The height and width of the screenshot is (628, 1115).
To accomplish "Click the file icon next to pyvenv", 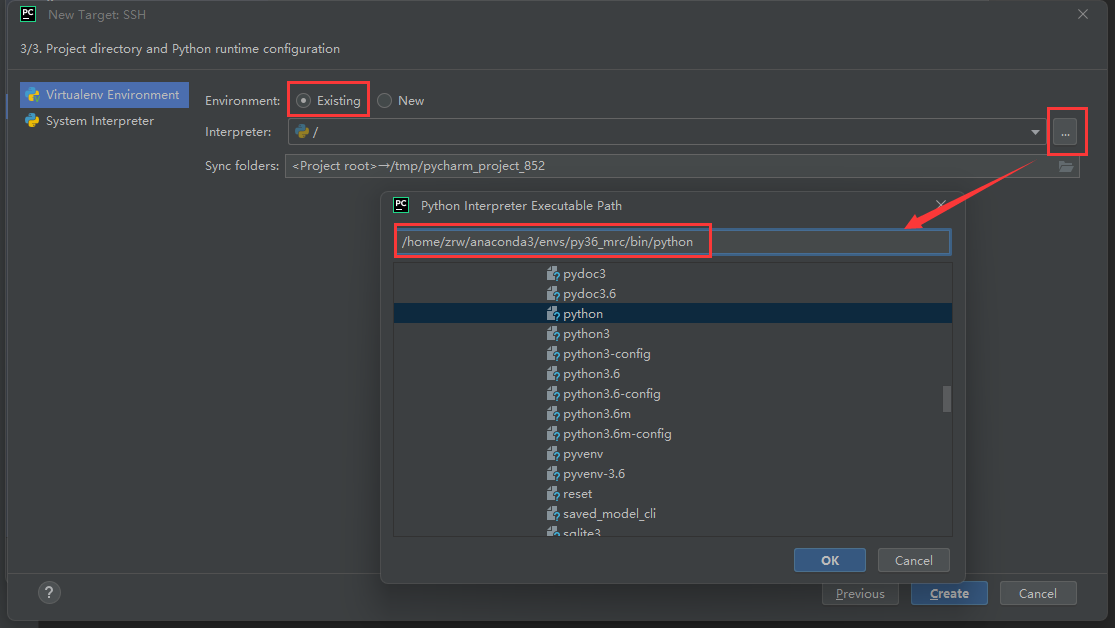I will coord(552,454).
